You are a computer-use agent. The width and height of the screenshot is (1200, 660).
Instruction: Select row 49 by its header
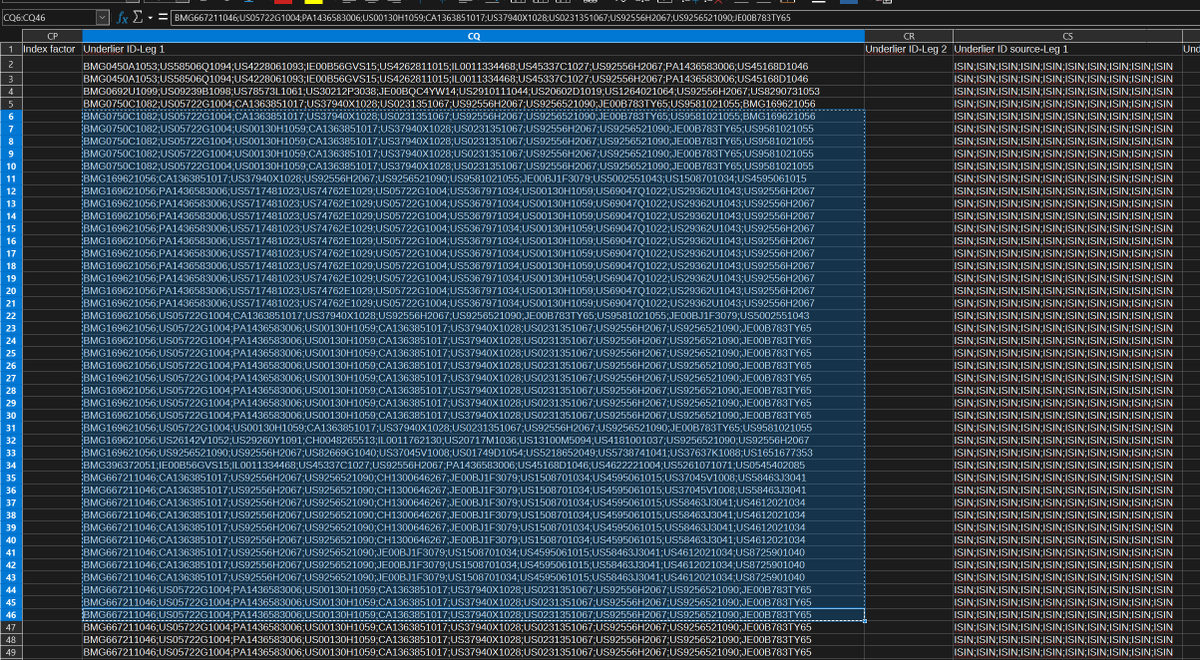tap(10, 652)
